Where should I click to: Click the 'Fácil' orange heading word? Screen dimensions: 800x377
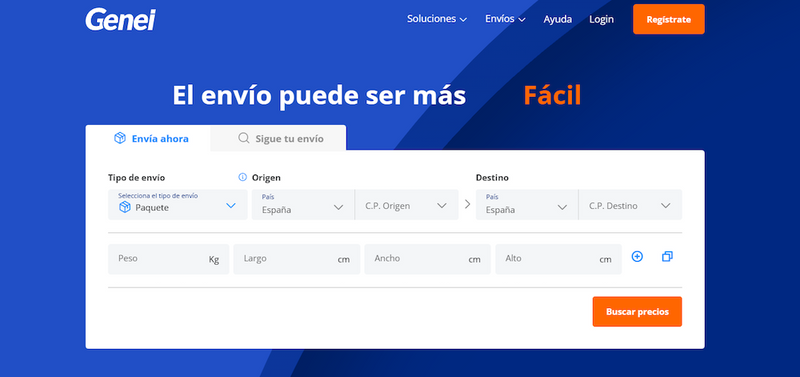click(x=553, y=95)
